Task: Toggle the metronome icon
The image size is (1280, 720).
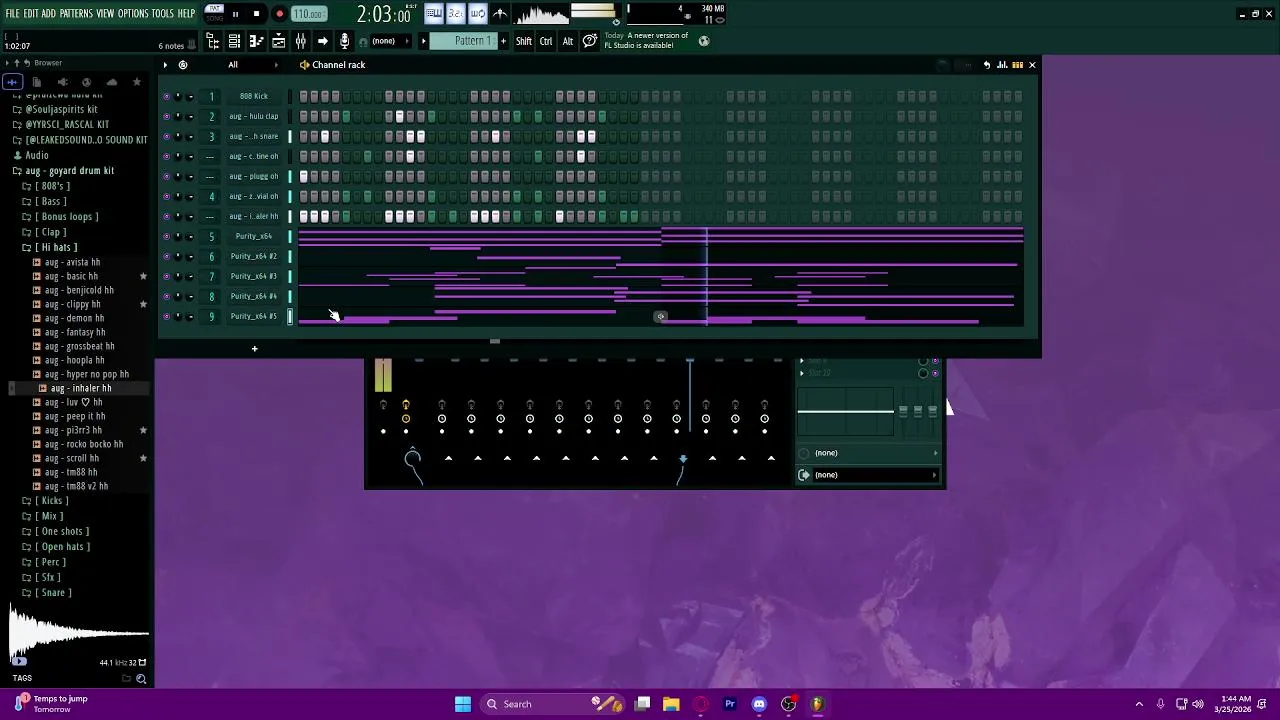Action: coord(499,14)
